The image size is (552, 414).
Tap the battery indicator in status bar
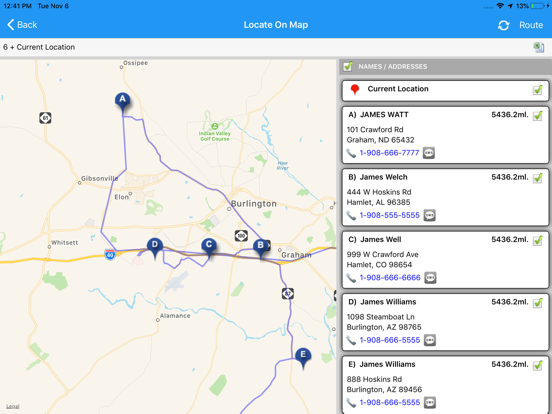[x=538, y=6]
